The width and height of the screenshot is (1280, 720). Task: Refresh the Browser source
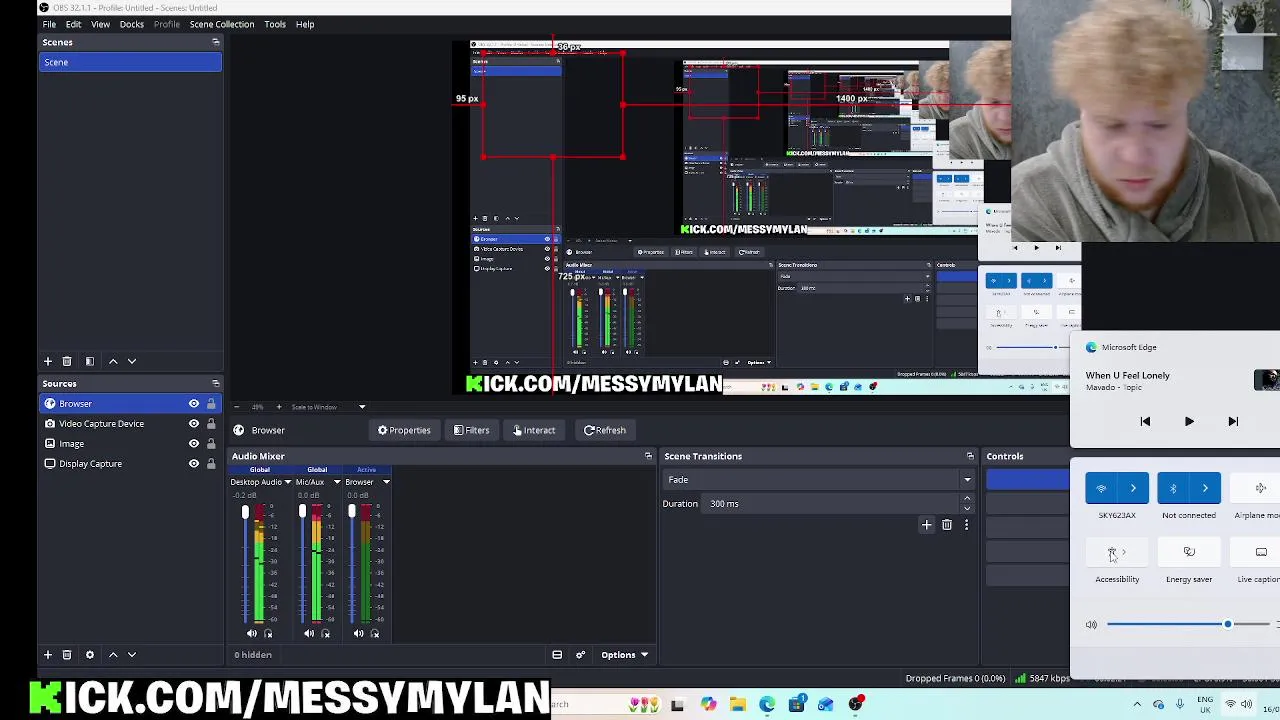[605, 430]
